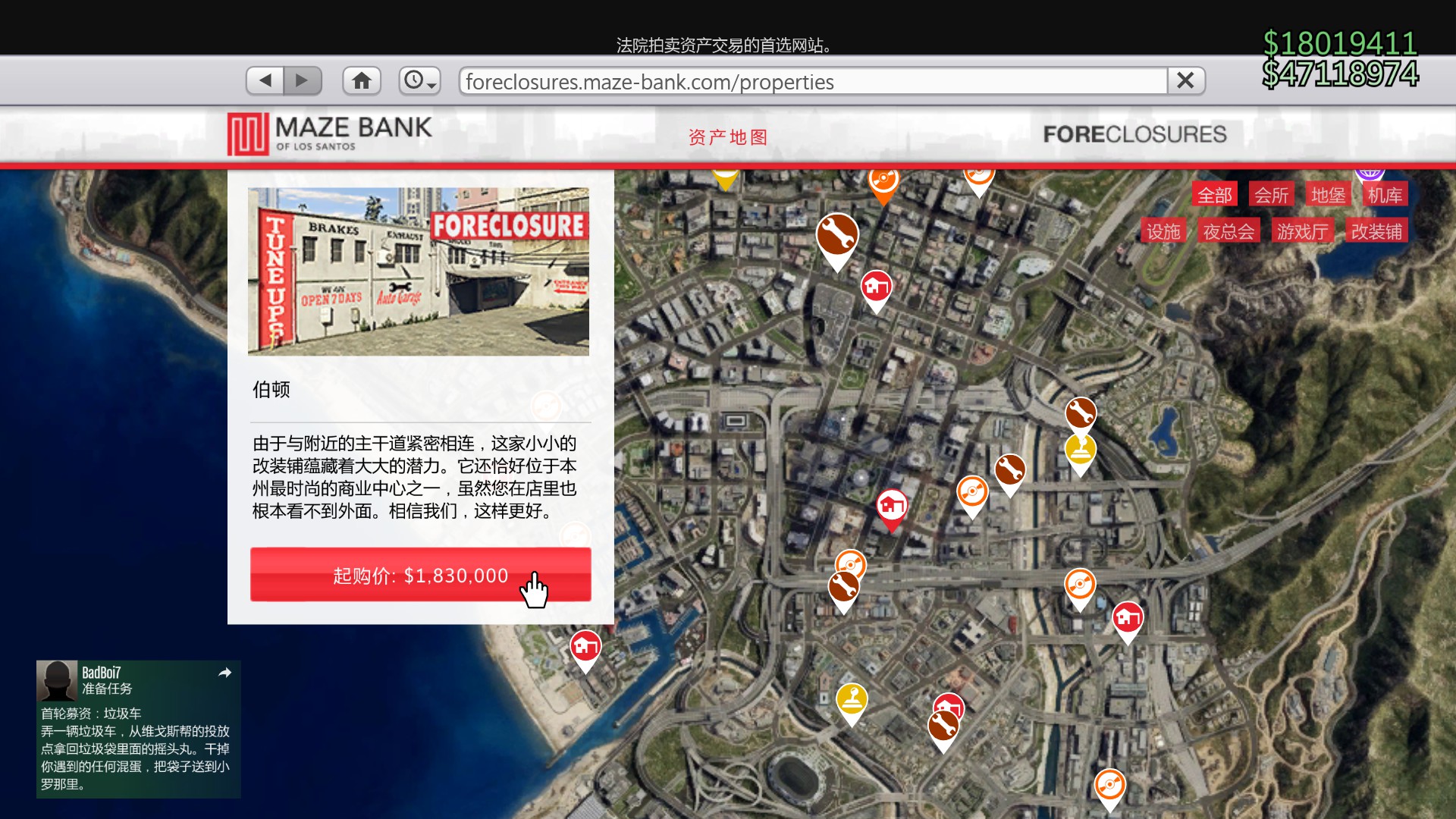
Task: Select the red house marker on the east side
Action: click(x=1128, y=619)
